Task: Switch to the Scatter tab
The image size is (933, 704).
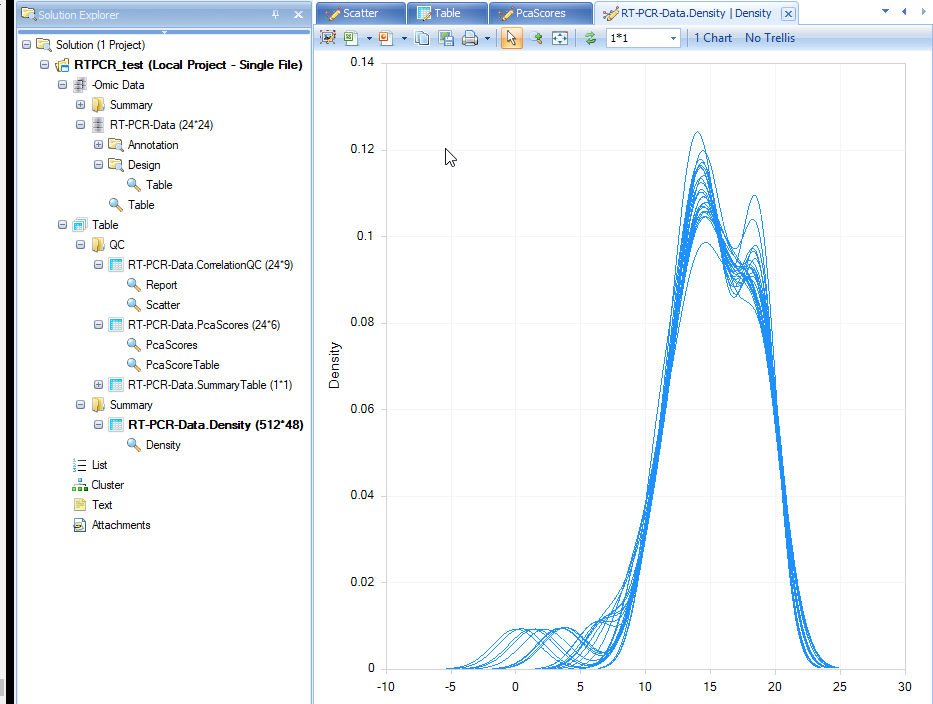Action: [x=361, y=13]
